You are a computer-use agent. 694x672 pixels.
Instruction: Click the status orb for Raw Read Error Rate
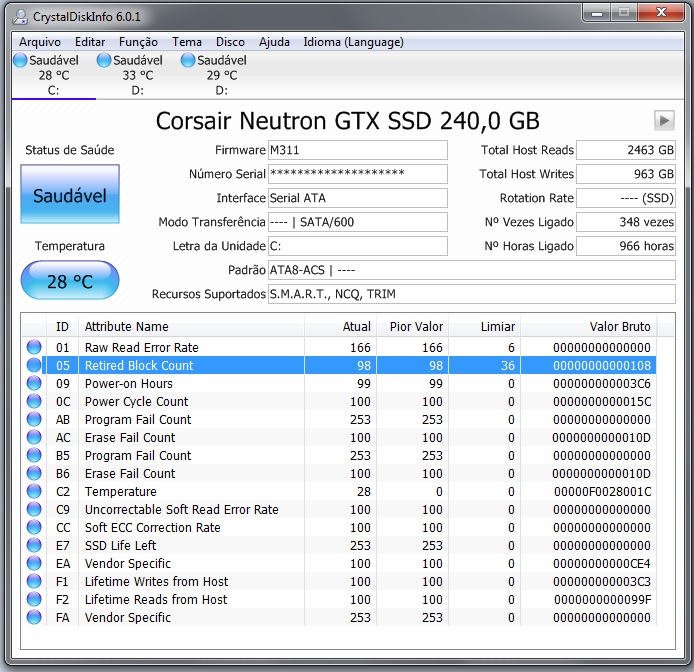[34, 347]
